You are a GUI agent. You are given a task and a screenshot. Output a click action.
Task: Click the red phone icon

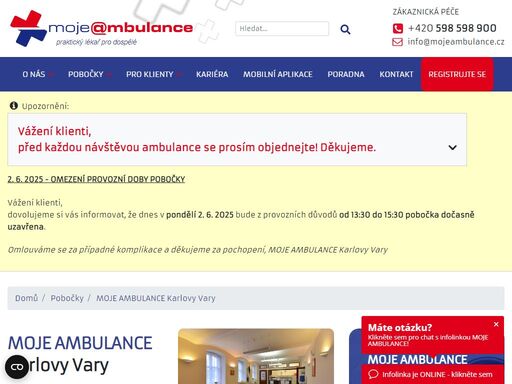398,29
